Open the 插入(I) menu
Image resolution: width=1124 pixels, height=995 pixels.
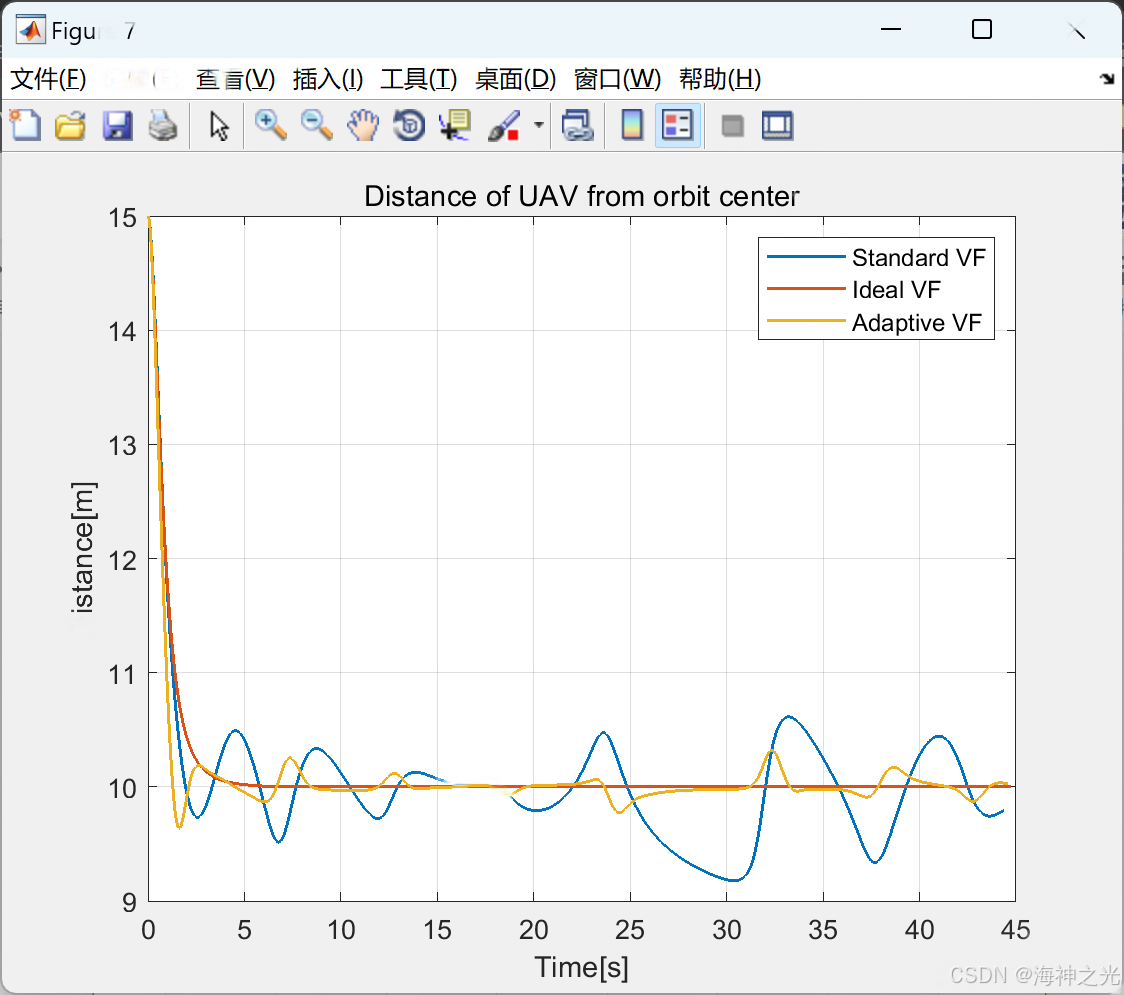[x=328, y=79]
